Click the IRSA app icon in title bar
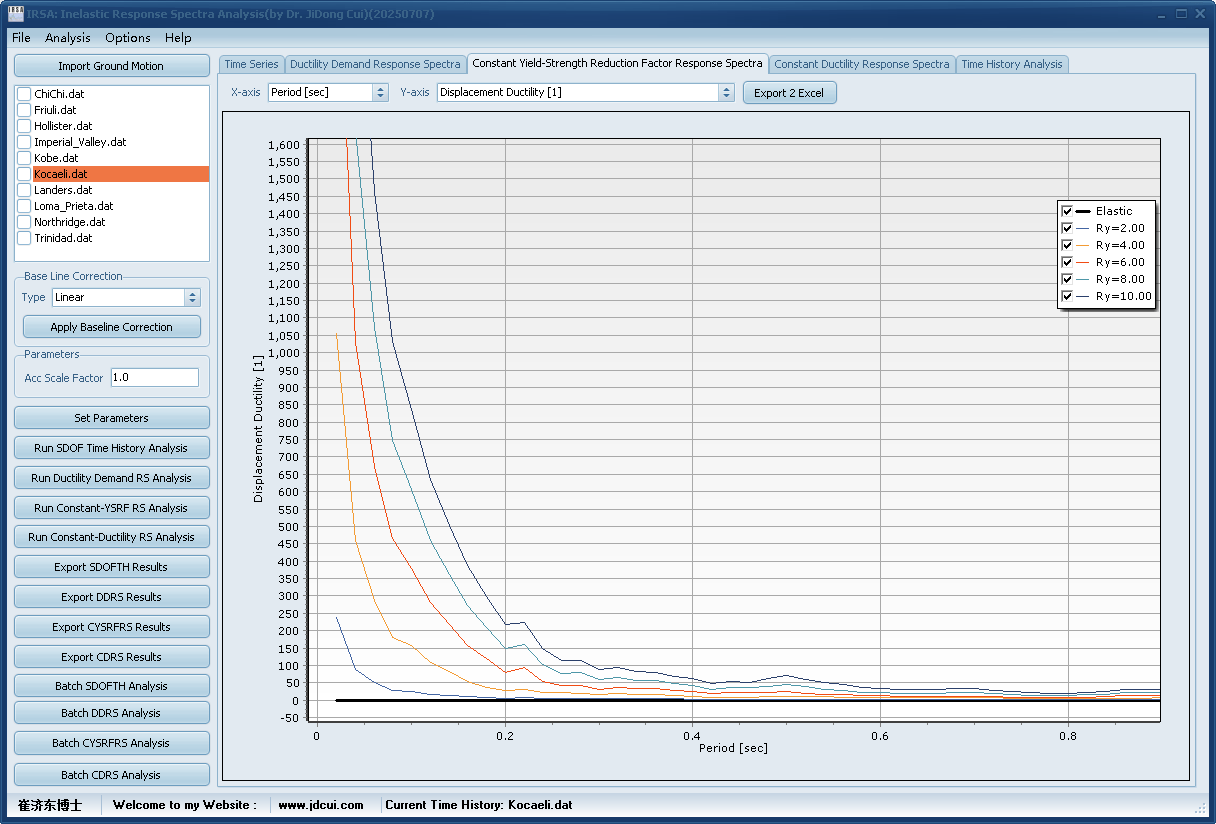 click(15, 14)
